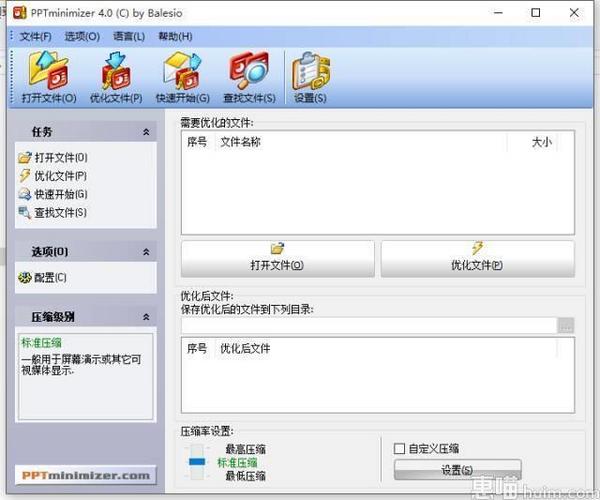The width and height of the screenshot is (600, 500).
Task: Maximize the PPTminimizer window
Action: pyautogui.click(x=536, y=13)
